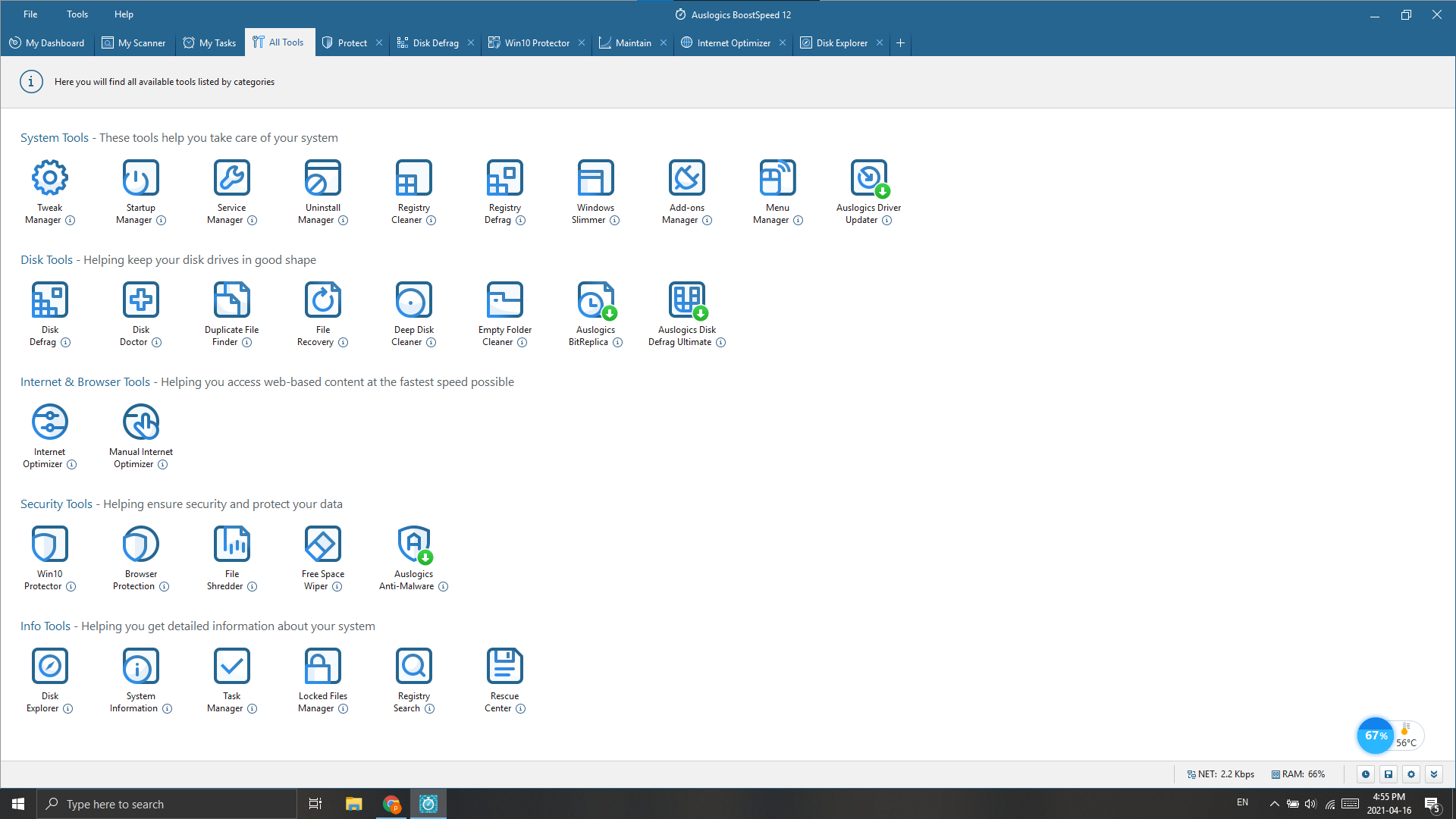The image size is (1456, 819).
Task: Open the Windows Slimmer tool
Action: (x=595, y=178)
